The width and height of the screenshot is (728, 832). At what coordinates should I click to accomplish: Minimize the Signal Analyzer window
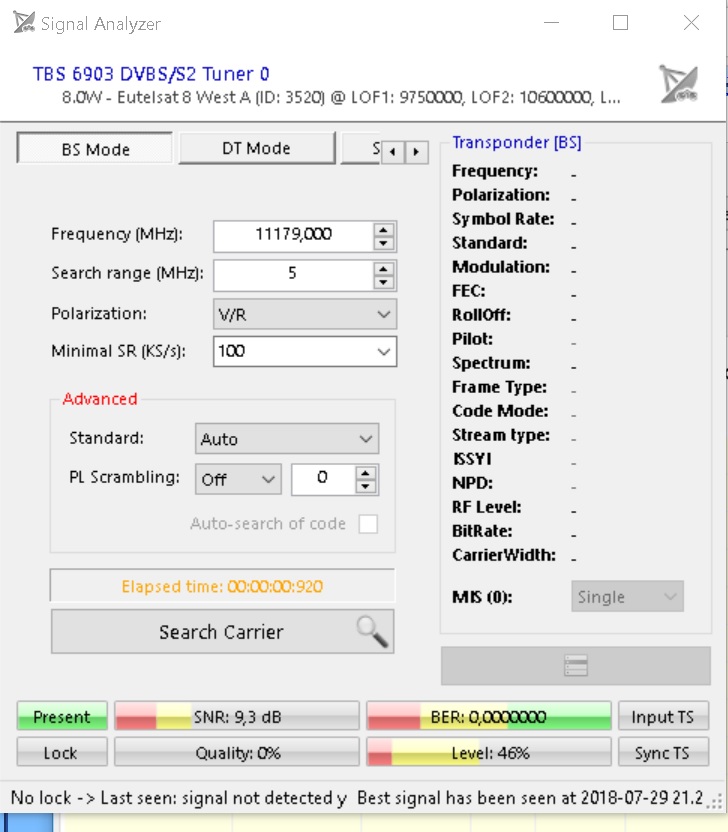tap(551, 23)
